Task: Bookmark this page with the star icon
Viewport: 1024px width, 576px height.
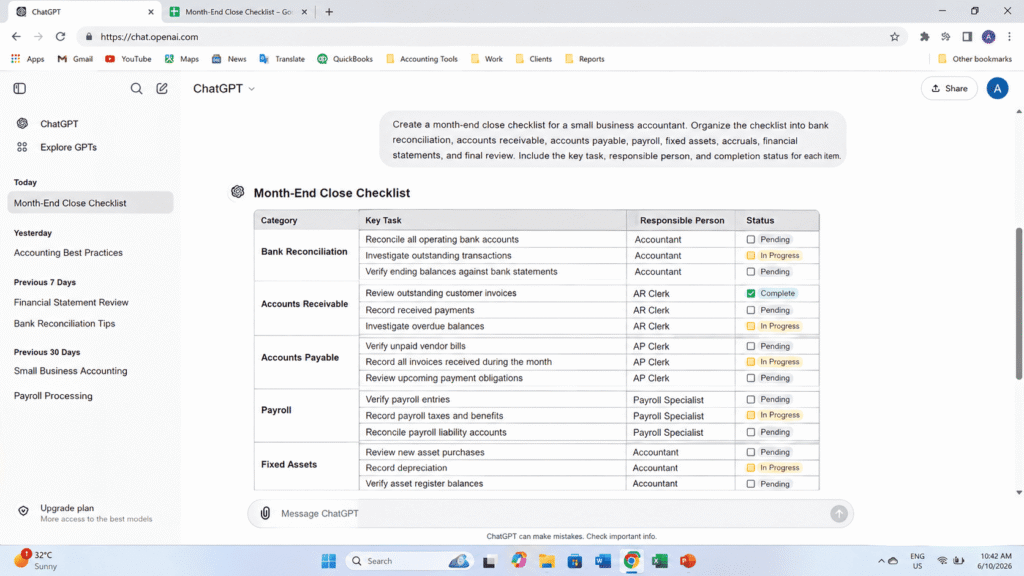Action: click(x=895, y=37)
